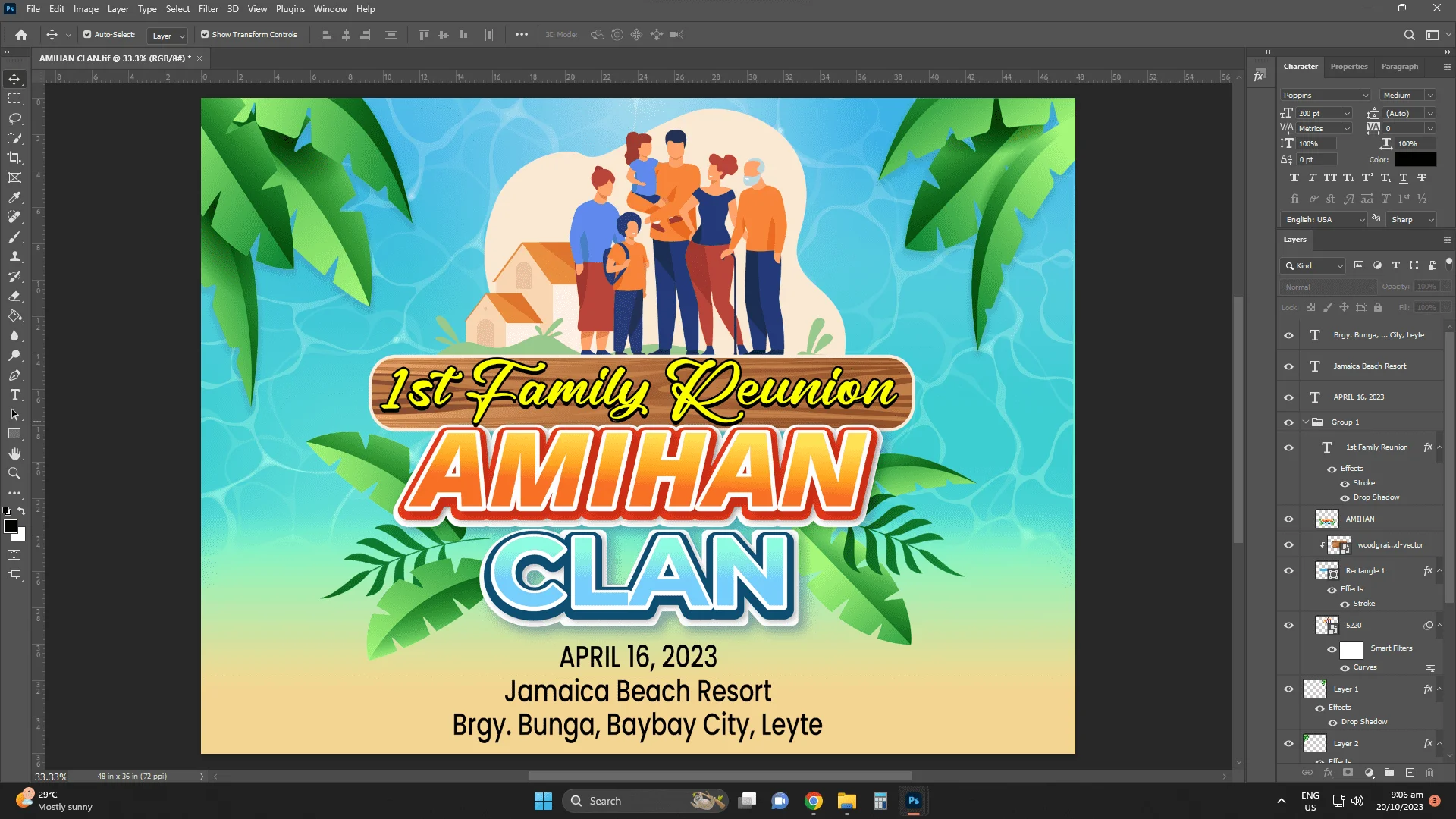Click the Faux Bold T button
1456x819 pixels.
click(1294, 178)
